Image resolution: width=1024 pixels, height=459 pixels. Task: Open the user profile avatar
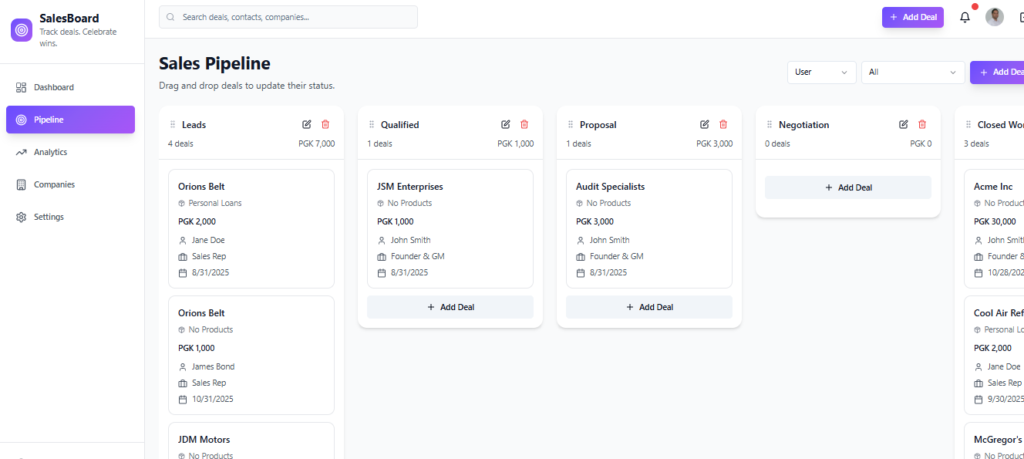click(x=994, y=17)
